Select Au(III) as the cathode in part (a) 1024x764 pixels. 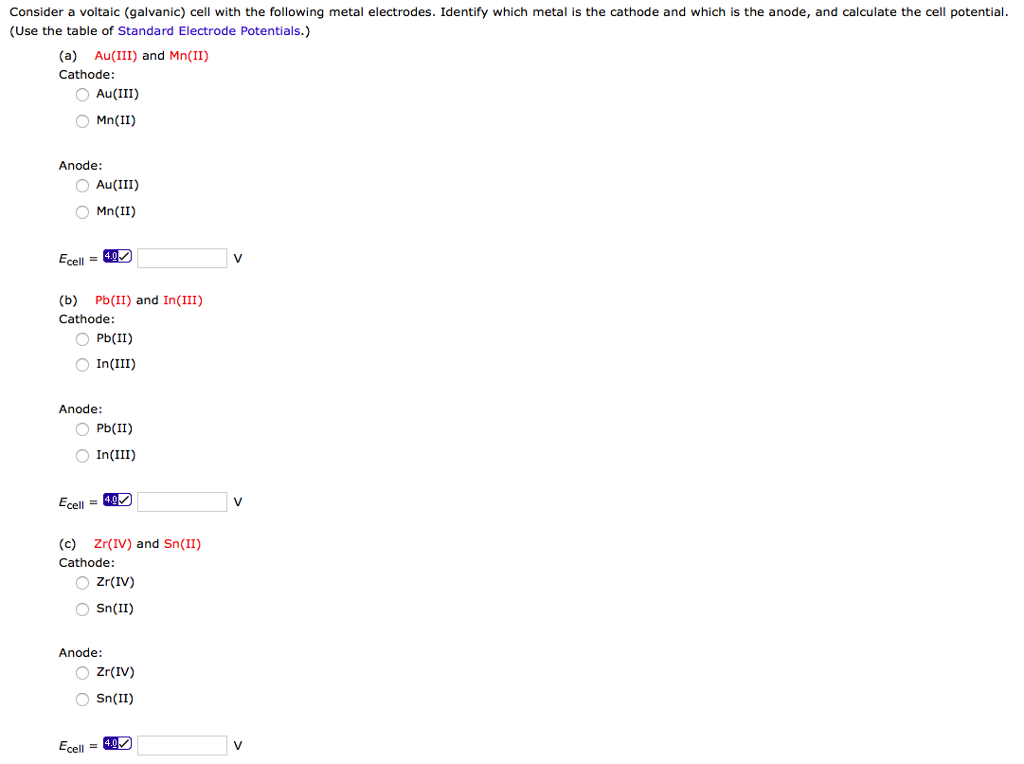82,94
